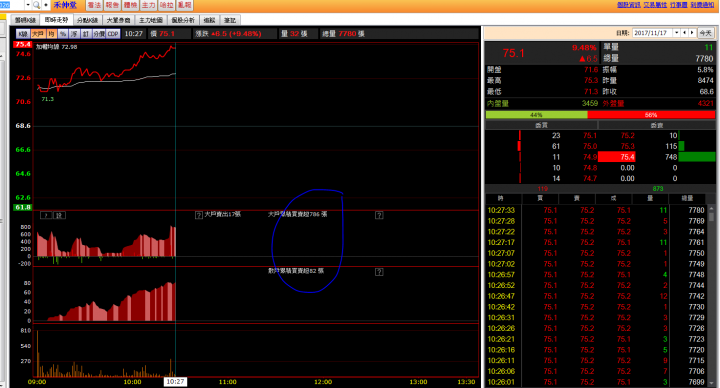The height and width of the screenshot is (388, 720).
Task: Click the 總量 column header in trade list
Action: [x=687, y=198]
